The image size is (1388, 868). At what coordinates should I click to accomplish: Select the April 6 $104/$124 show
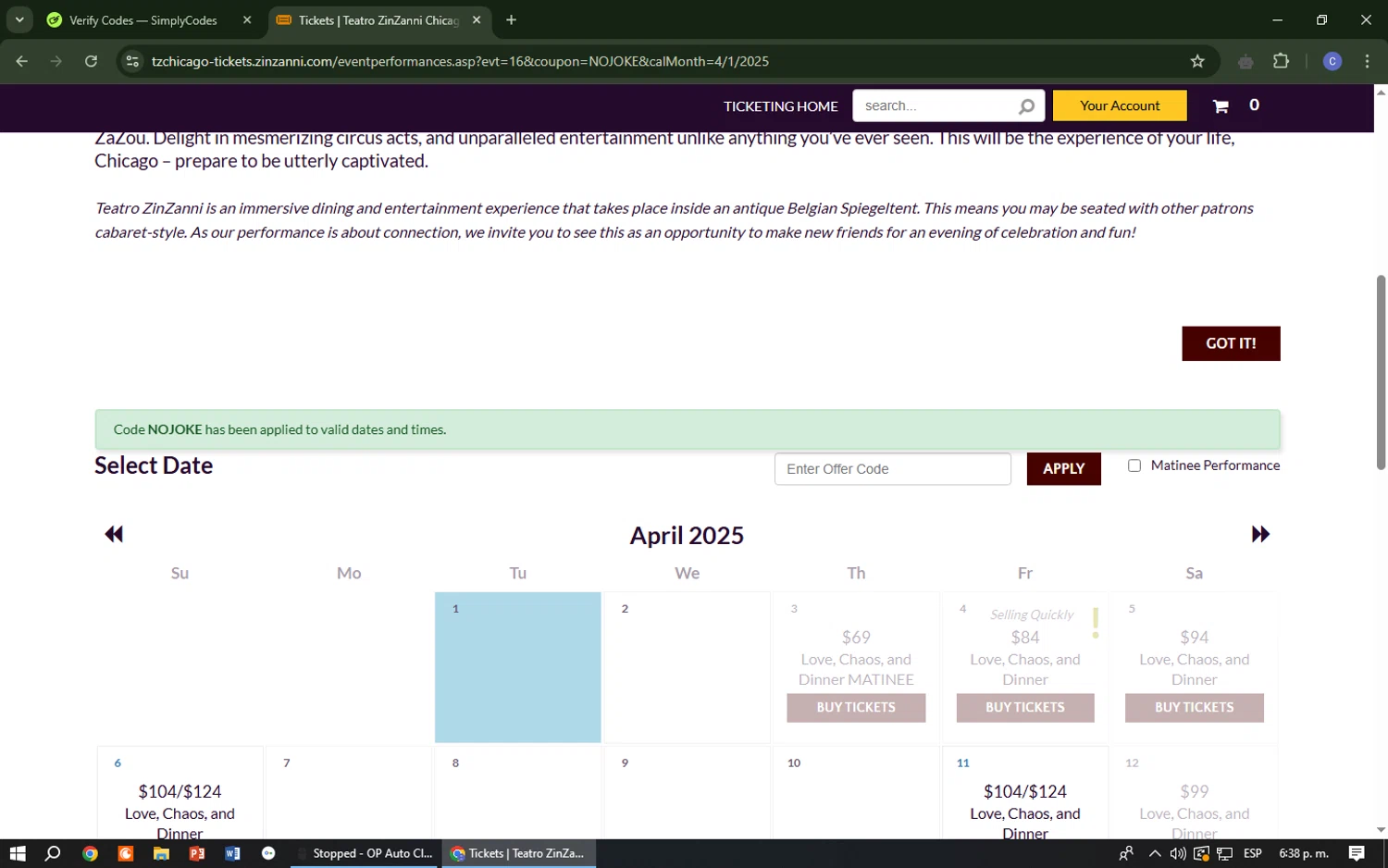coord(180,791)
